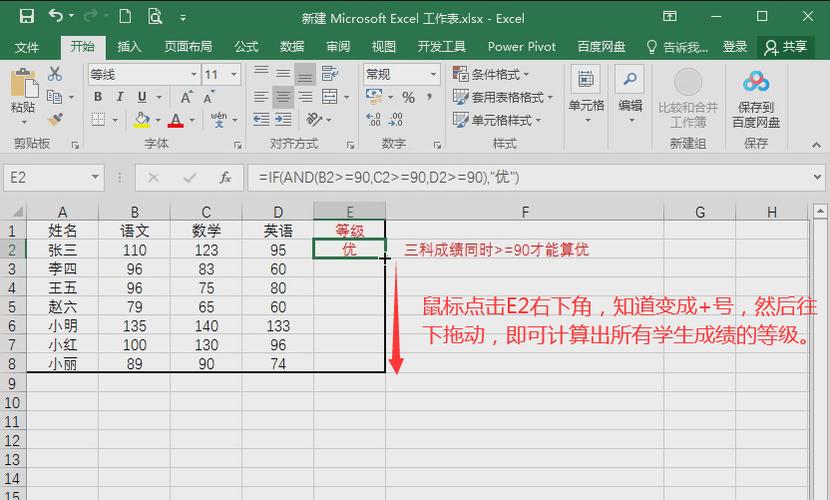The height and width of the screenshot is (500, 830).
Task: Click the 告诉我 tell me box
Action: [x=678, y=47]
